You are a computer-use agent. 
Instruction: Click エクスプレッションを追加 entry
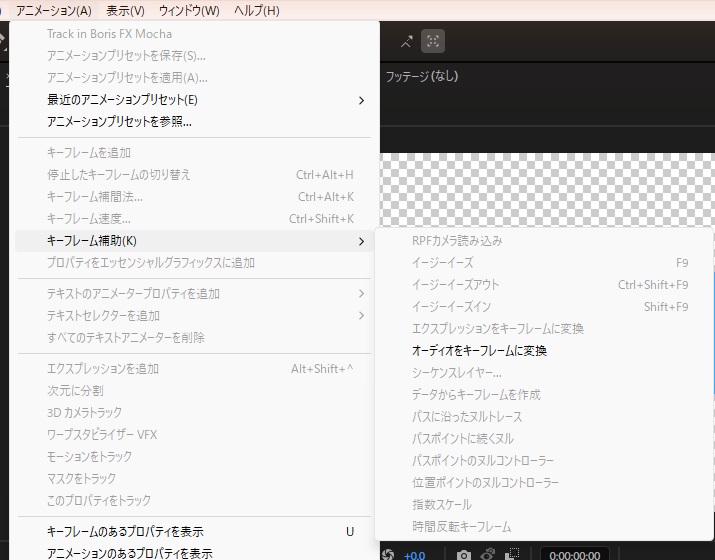[194, 368]
